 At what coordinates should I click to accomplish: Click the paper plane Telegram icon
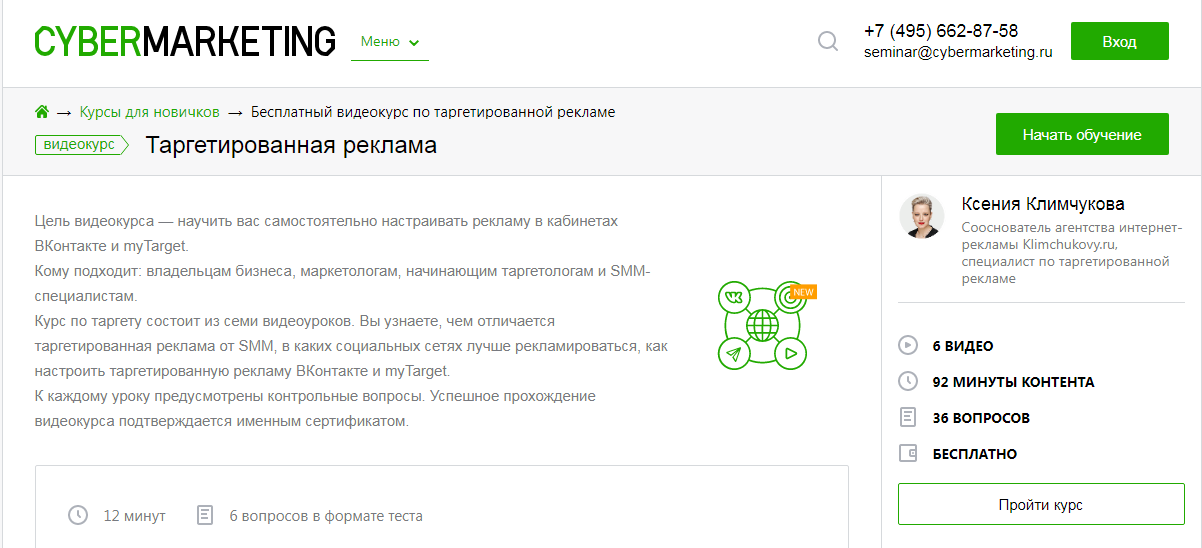coord(734,353)
